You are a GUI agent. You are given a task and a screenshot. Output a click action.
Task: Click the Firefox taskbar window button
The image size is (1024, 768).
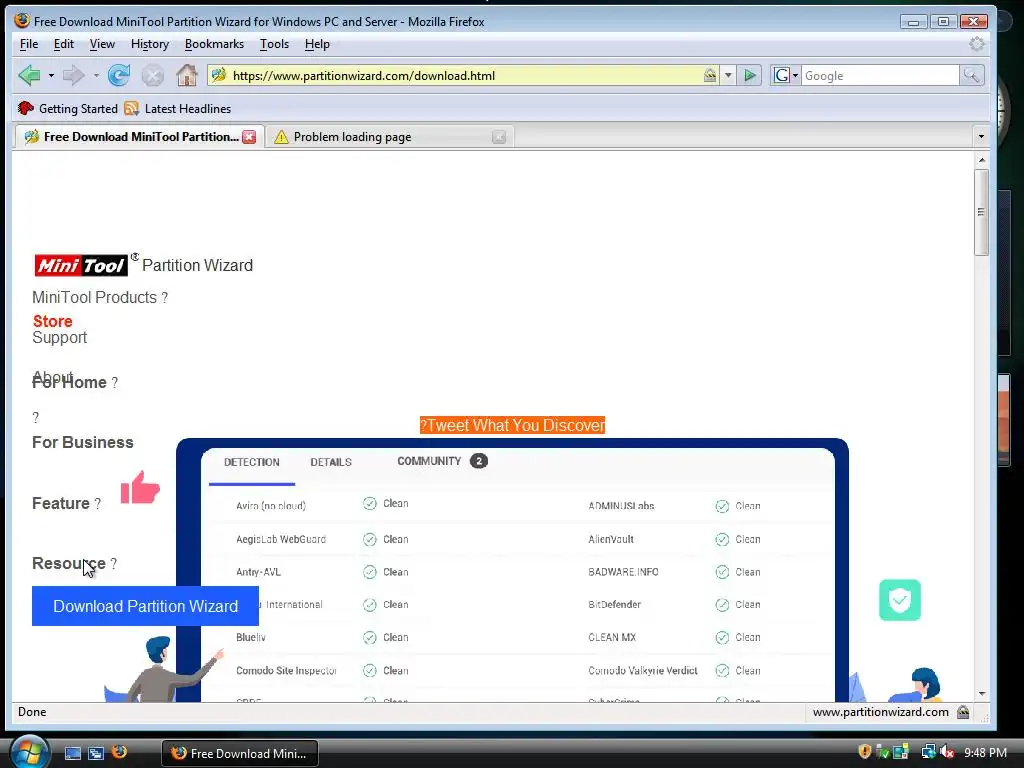coord(240,753)
